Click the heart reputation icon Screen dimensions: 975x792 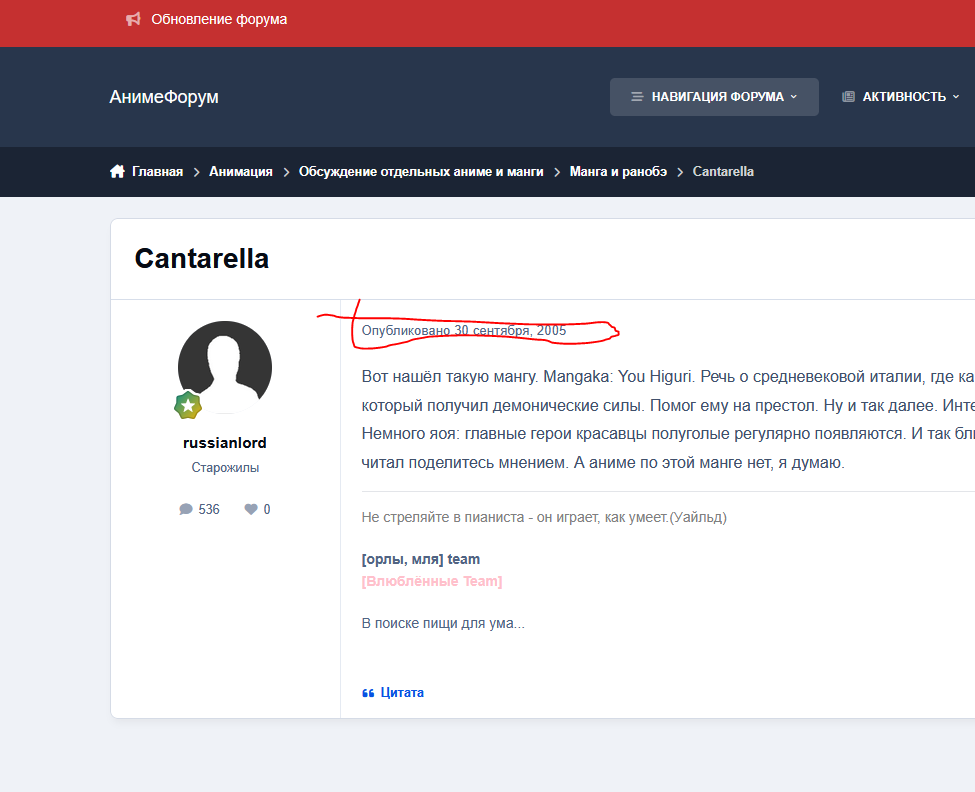tap(251, 509)
